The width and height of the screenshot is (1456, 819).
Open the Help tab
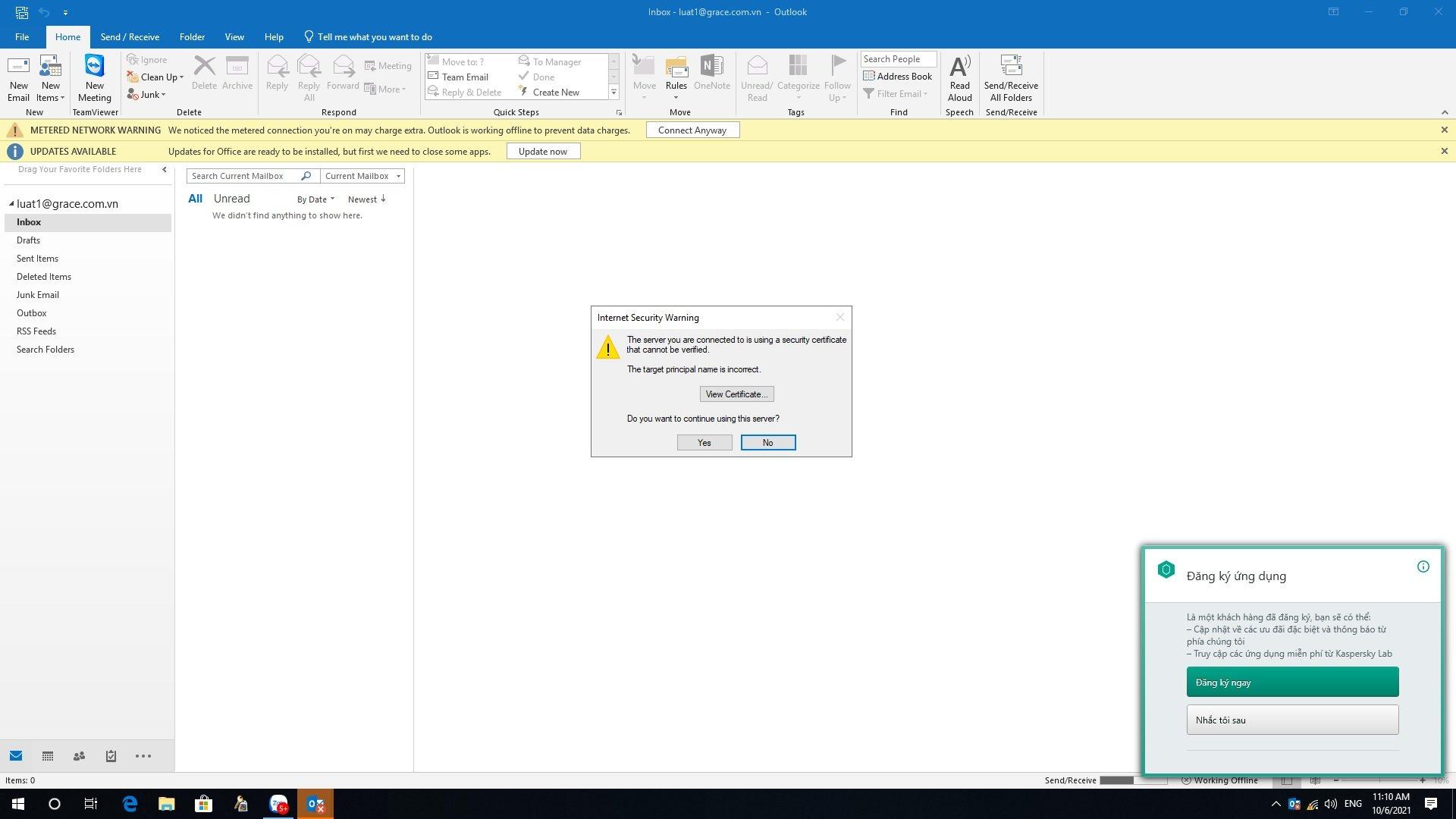pos(274,36)
